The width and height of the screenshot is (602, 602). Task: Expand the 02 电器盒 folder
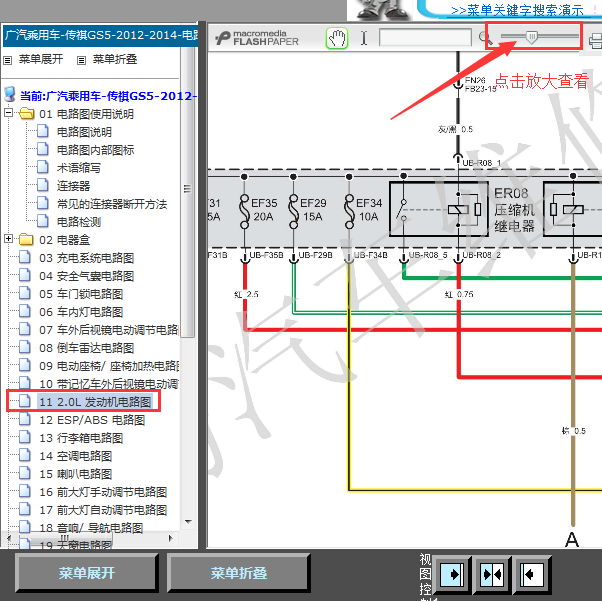pos(8,238)
